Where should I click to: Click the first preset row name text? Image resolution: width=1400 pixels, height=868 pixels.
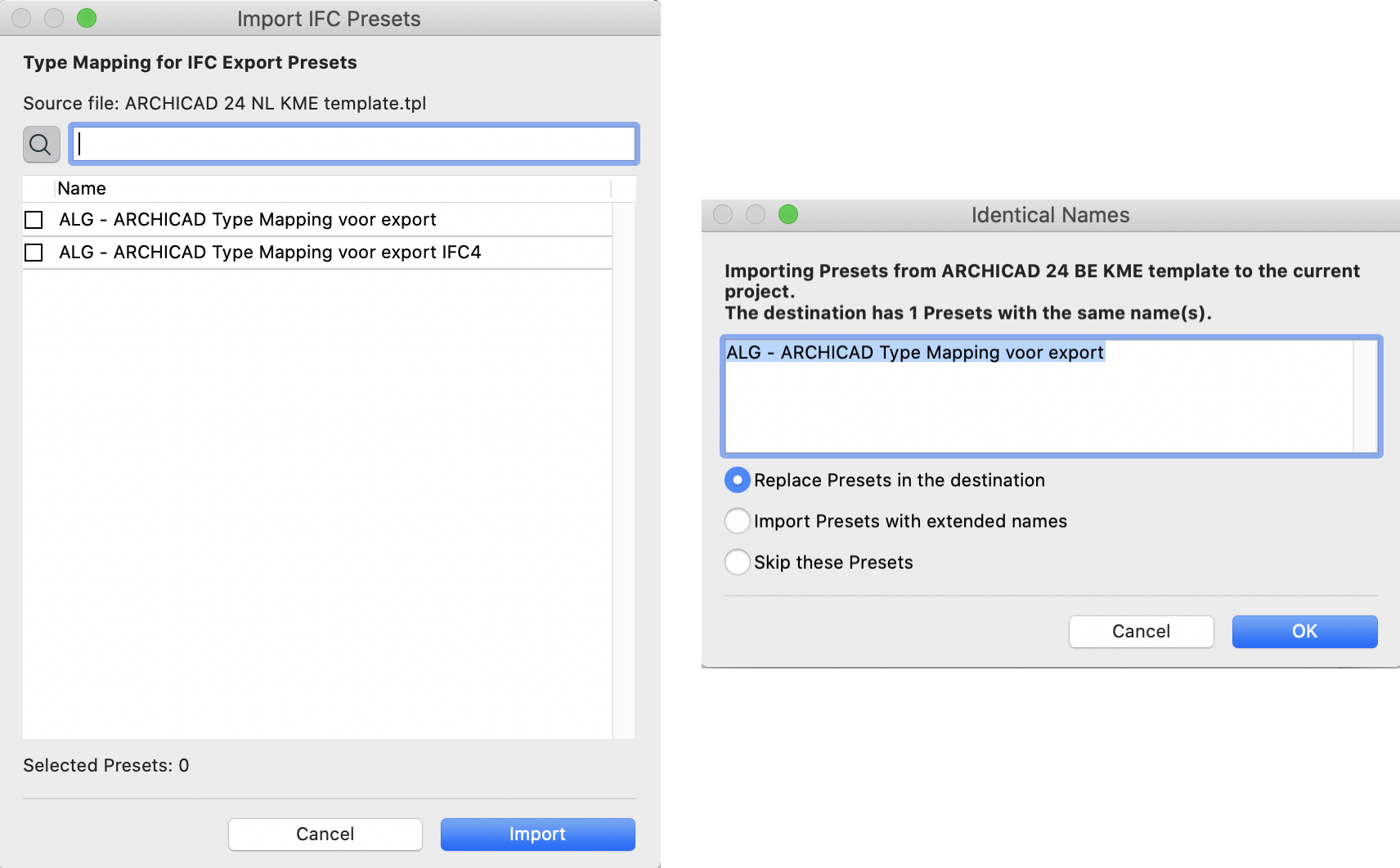248,220
